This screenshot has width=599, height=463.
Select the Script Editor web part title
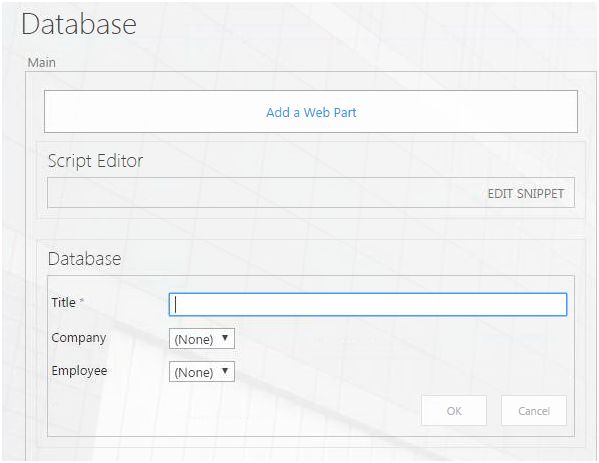[x=96, y=161]
